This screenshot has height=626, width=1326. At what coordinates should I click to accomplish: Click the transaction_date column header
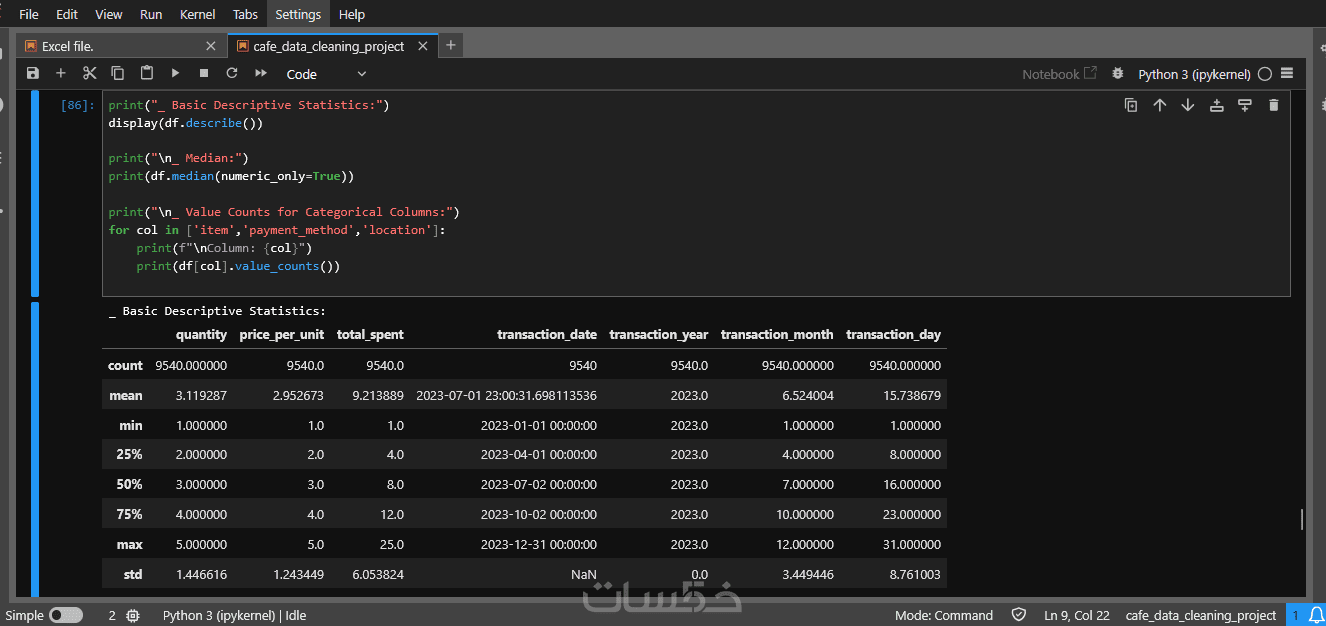546,335
